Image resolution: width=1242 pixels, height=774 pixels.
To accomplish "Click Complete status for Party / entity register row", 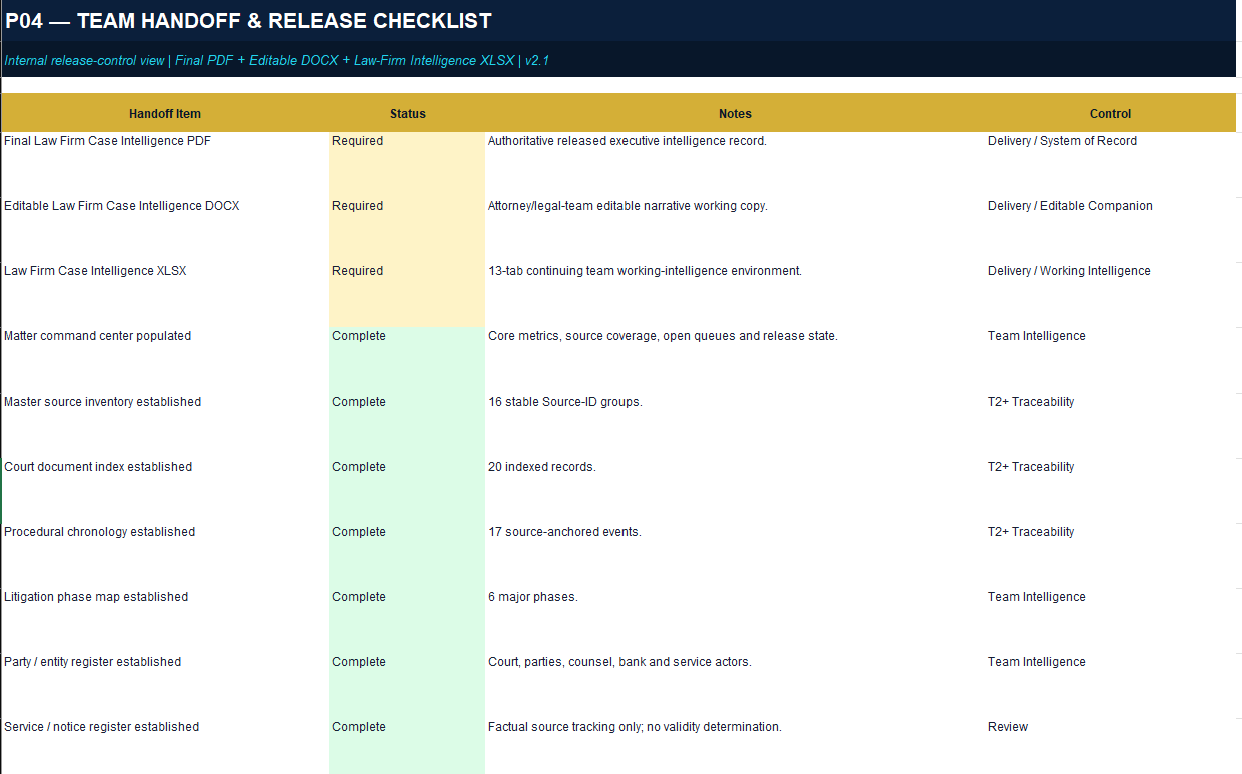I will (407, 686).
